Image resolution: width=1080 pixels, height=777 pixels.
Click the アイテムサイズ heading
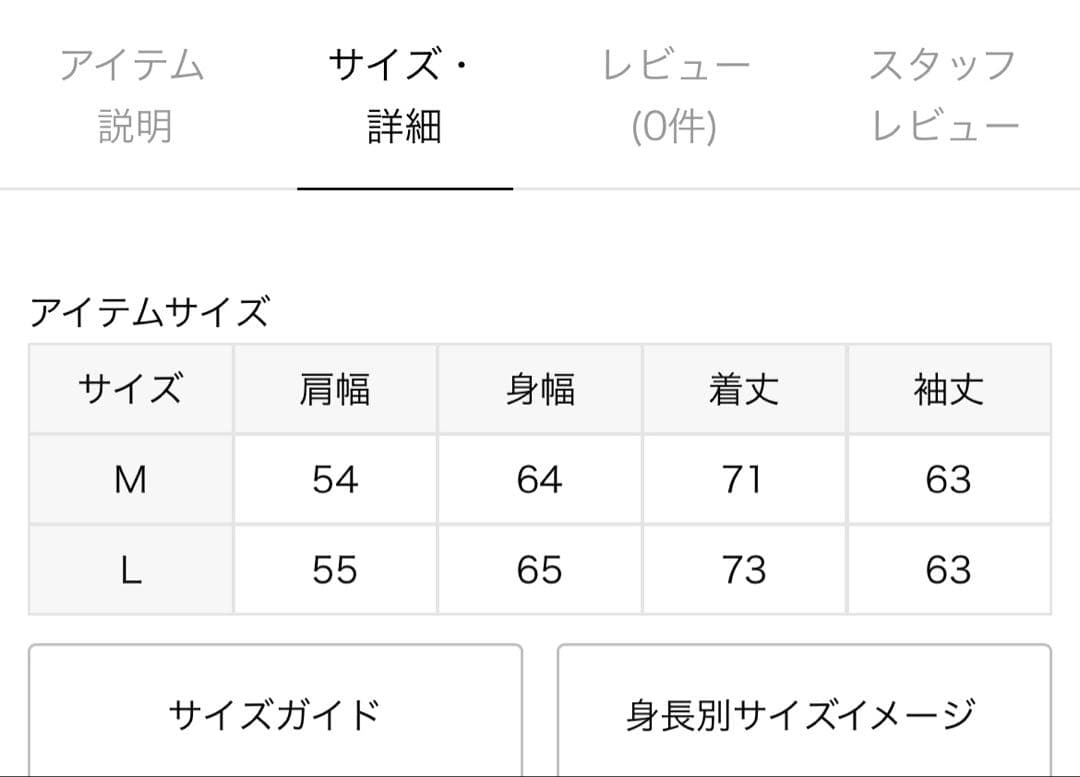coord(150,313)
